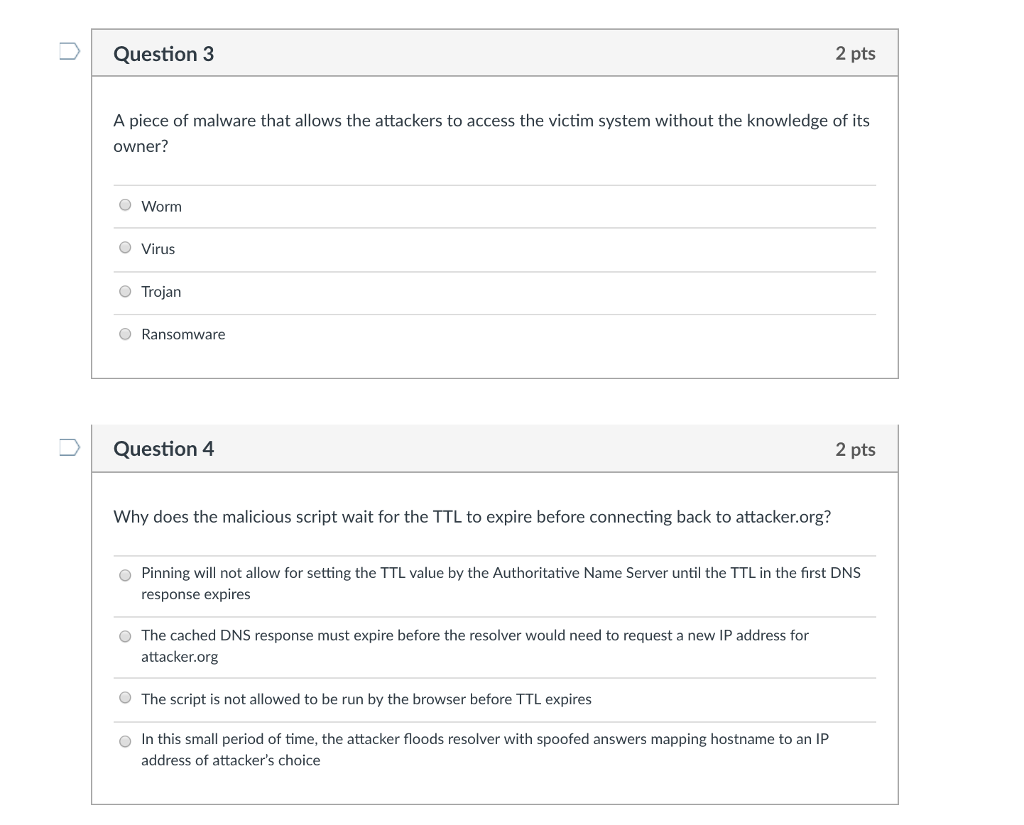Viewport: 1024px width, 825px height.
Task: Click the Ransomware option label text
Action: 183,334
